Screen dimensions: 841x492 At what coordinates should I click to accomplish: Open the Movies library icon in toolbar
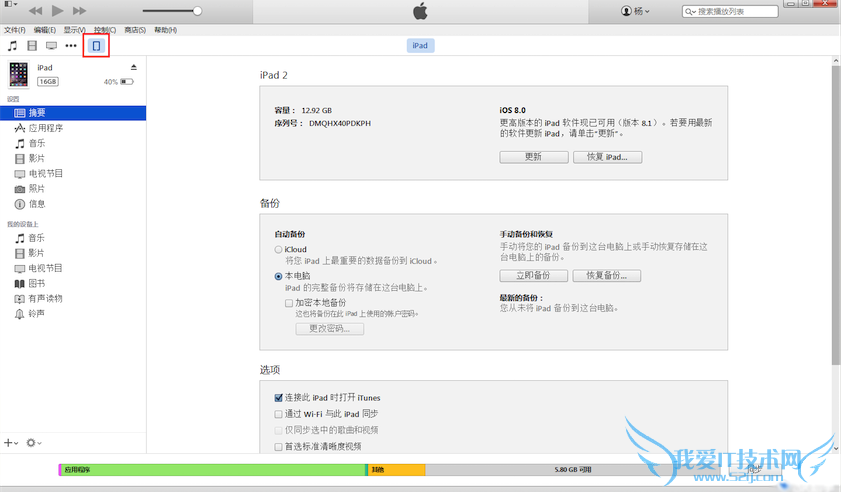pyautogui.click(x=32, y=46)
